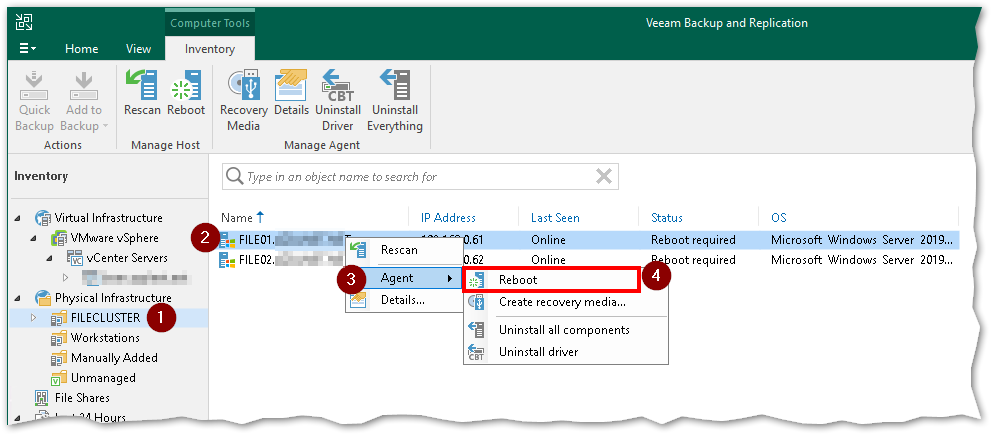Open the main application menu dropdown

click(x=28, y=49)
